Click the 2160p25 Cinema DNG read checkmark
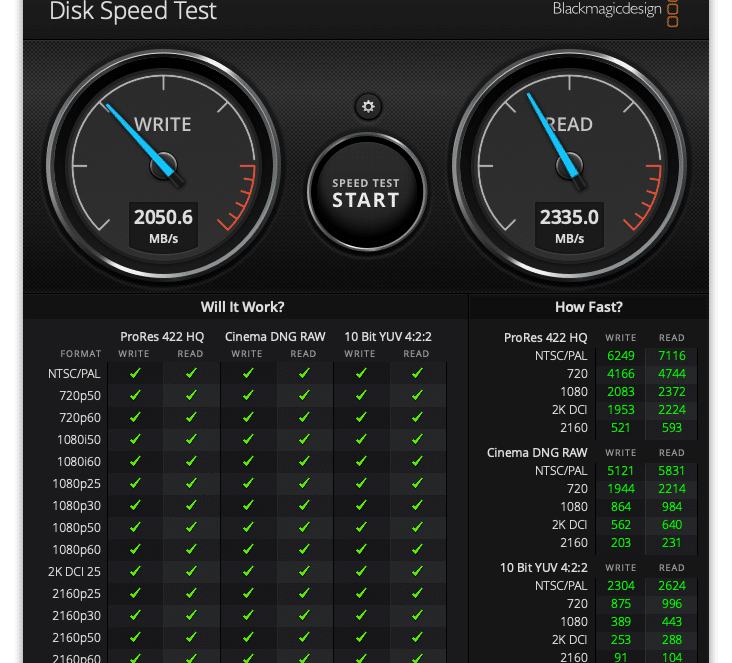Image resolution: width=732 pixels, height=663 pixels. (x=304, y=593)
